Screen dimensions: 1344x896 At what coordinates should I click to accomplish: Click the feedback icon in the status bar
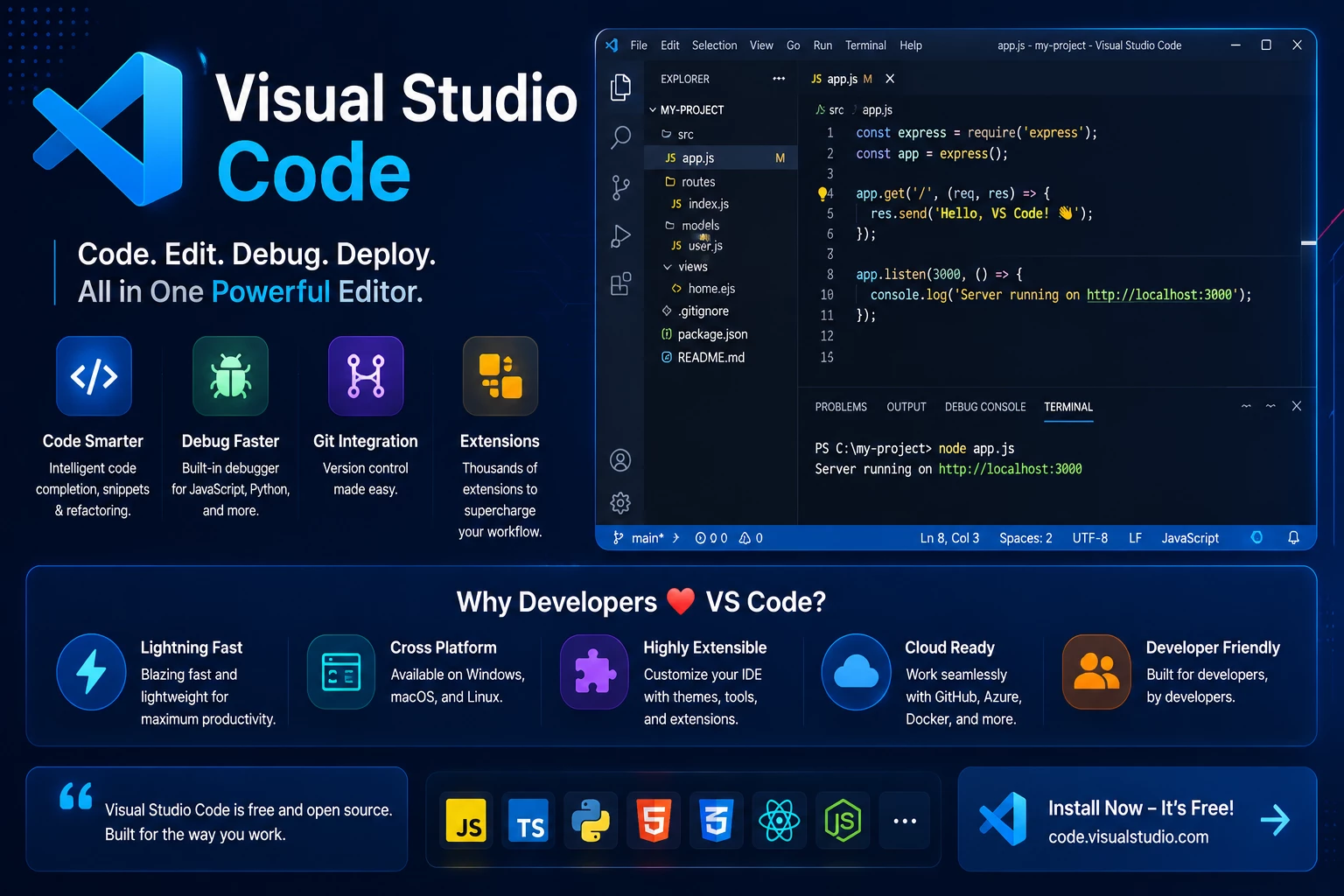pyautogui.click(x=1256, y=538)
